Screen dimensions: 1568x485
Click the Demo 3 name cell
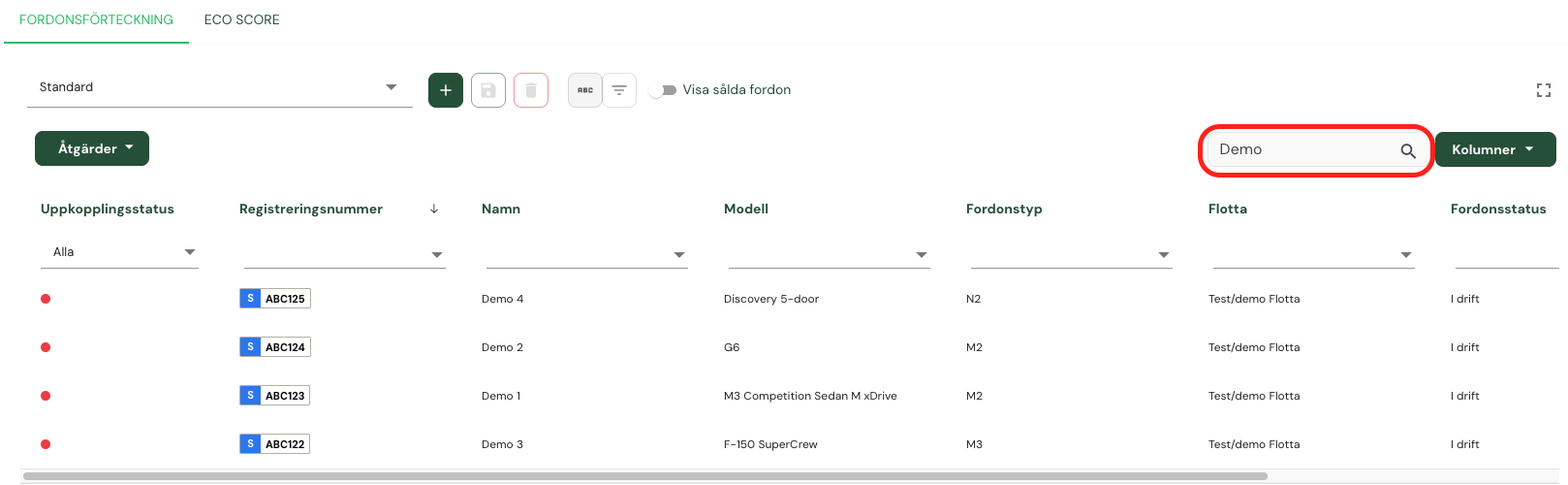[502, 444]
